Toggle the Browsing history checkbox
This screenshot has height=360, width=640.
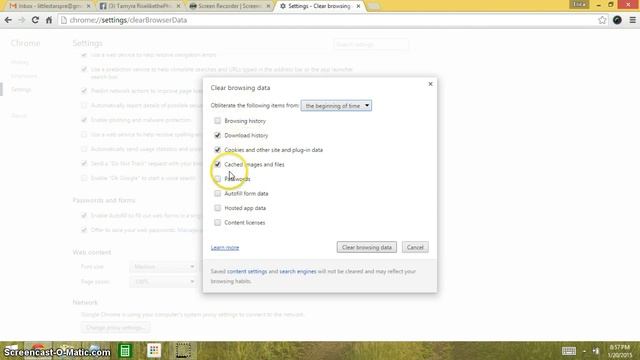[x=218, y=121]
